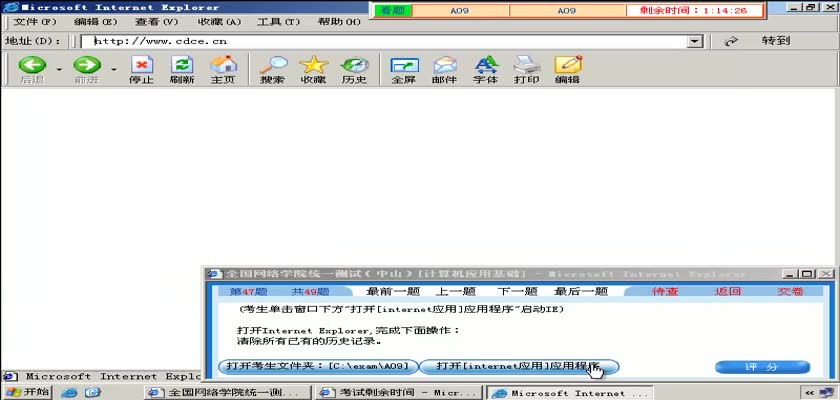Click the Edit (编辑) pencil icon
Image resolution: width=840 pixels, height=400 pixels.
[568, 65]
